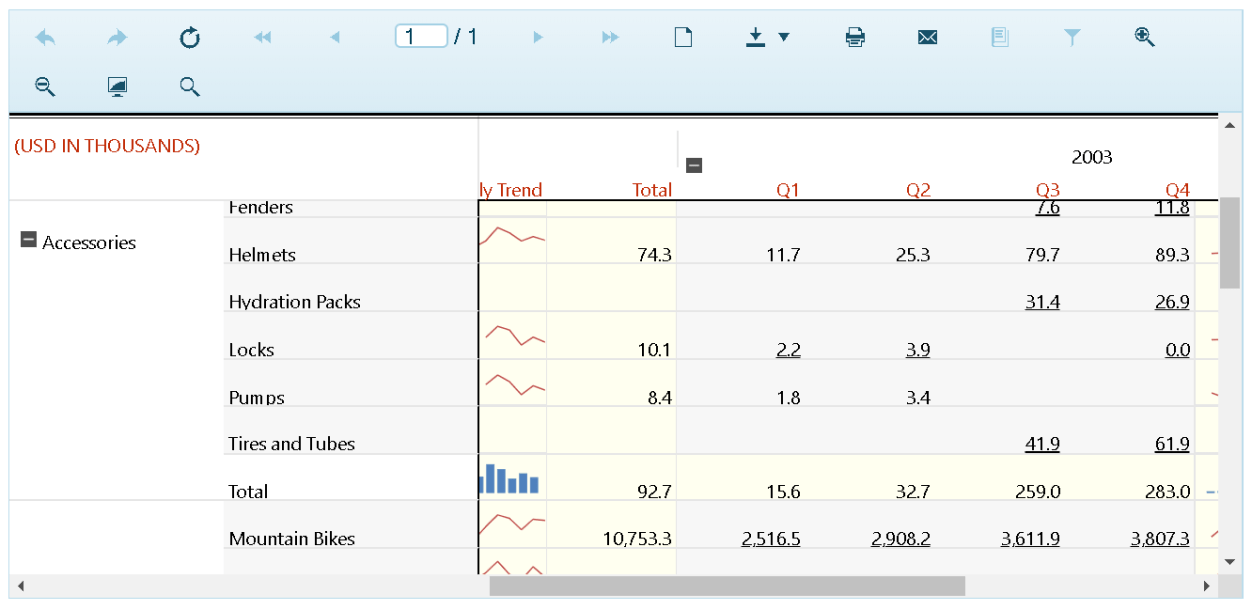
Task: Click the underlined 31.4 Hydration Packs value
Action: [1043, 301]
